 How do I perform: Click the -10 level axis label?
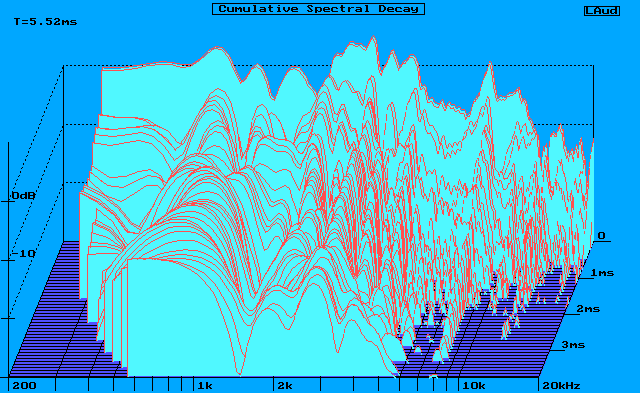(x=24, y=254)
